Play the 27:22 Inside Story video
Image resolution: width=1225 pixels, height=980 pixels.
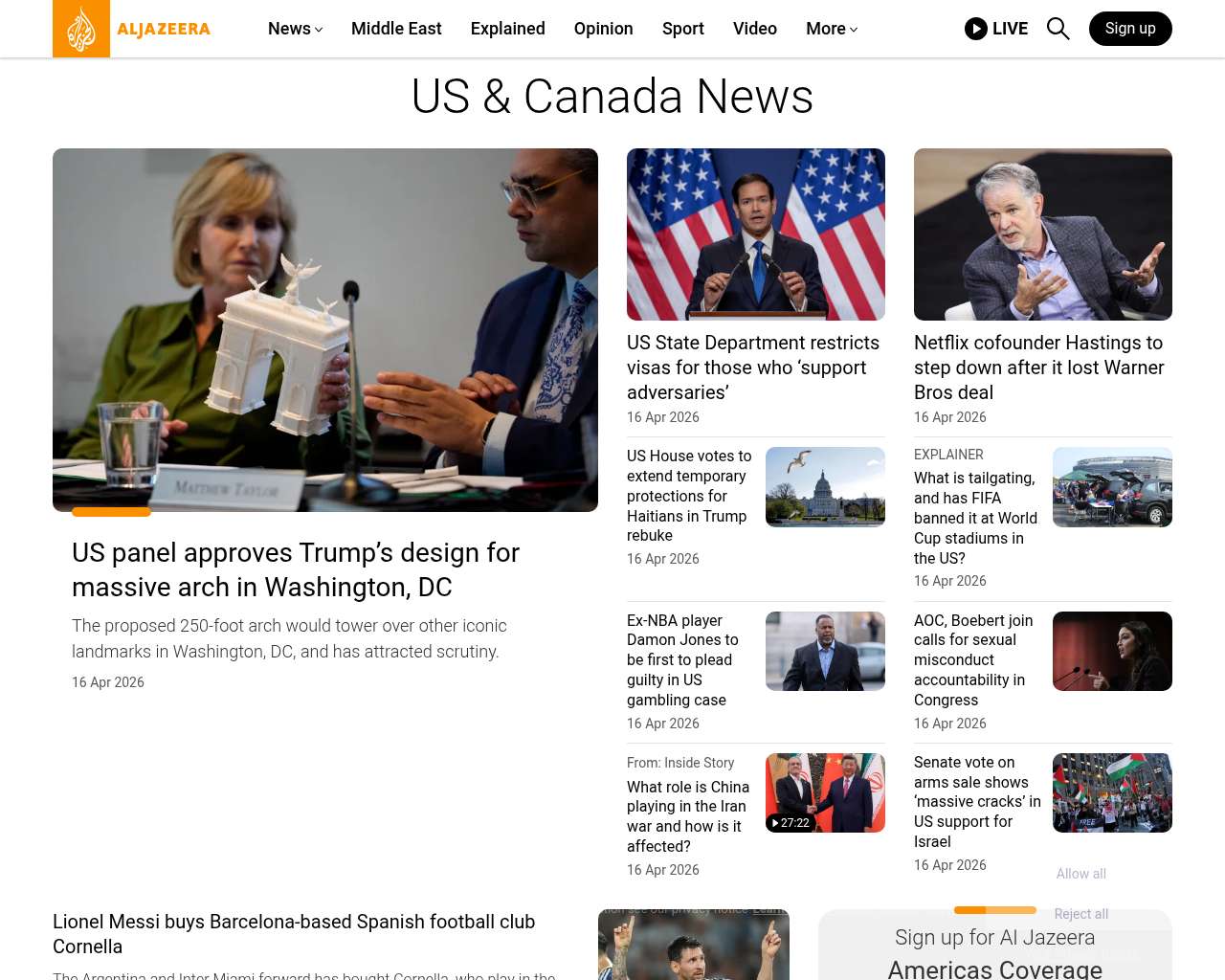coord(825,792)
